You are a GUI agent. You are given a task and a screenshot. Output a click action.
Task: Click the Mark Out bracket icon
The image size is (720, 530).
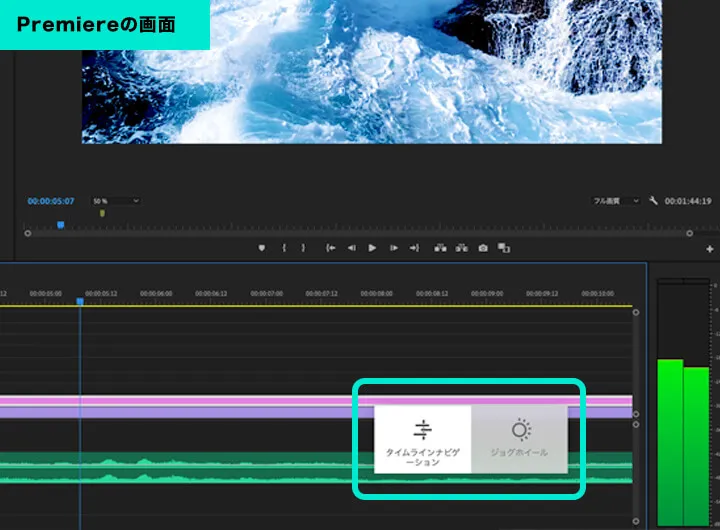click(x=303, y=248)
